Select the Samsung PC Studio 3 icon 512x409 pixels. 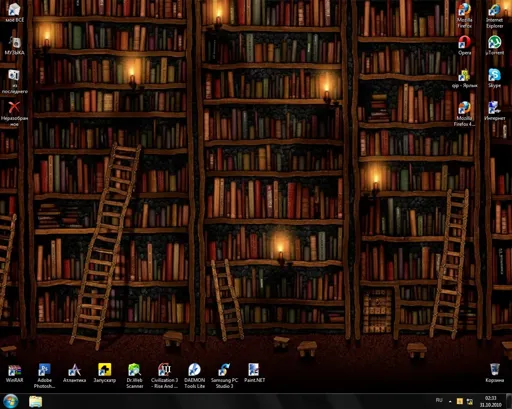point(224,376)
